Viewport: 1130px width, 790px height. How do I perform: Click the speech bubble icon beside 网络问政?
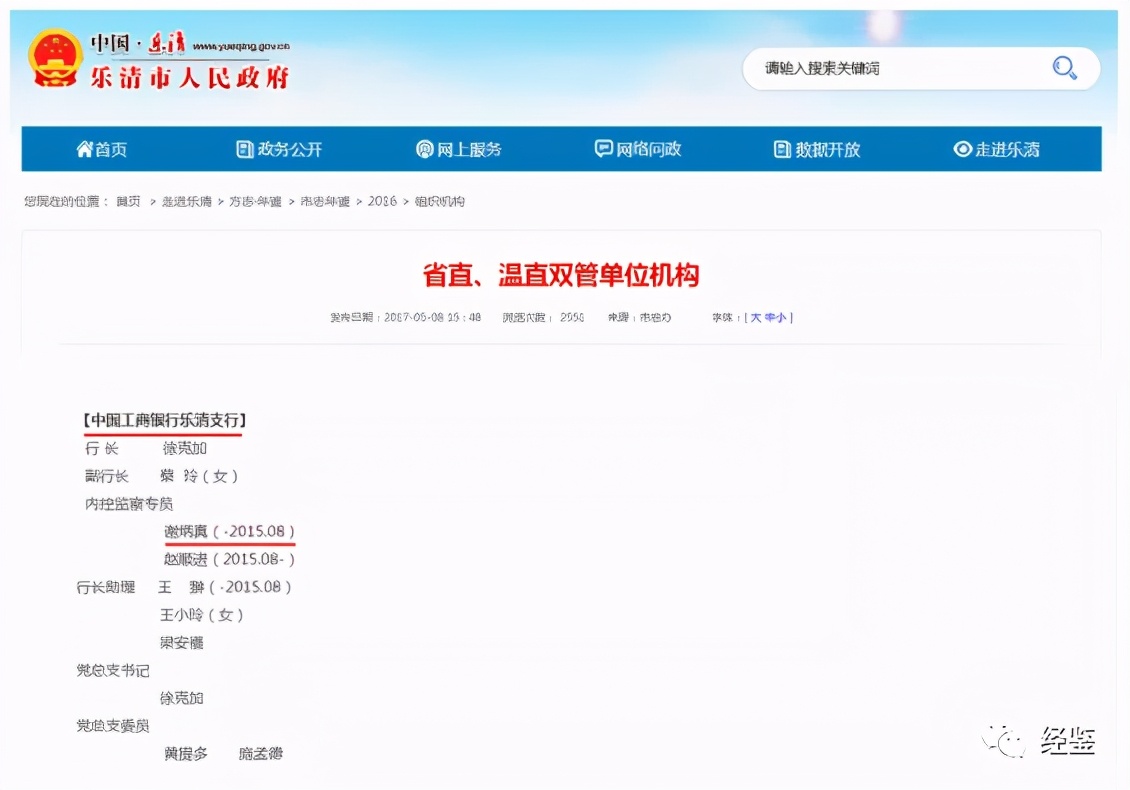point(603,149)
